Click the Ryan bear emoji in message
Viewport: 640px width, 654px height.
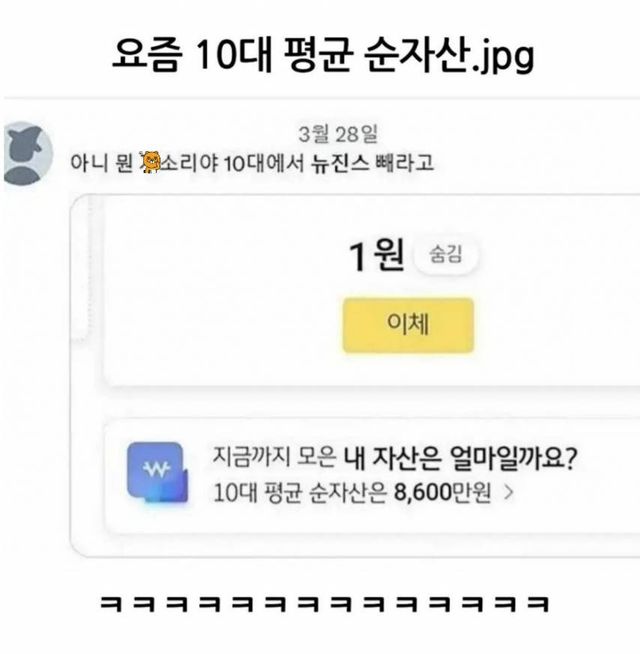[151, 162]
